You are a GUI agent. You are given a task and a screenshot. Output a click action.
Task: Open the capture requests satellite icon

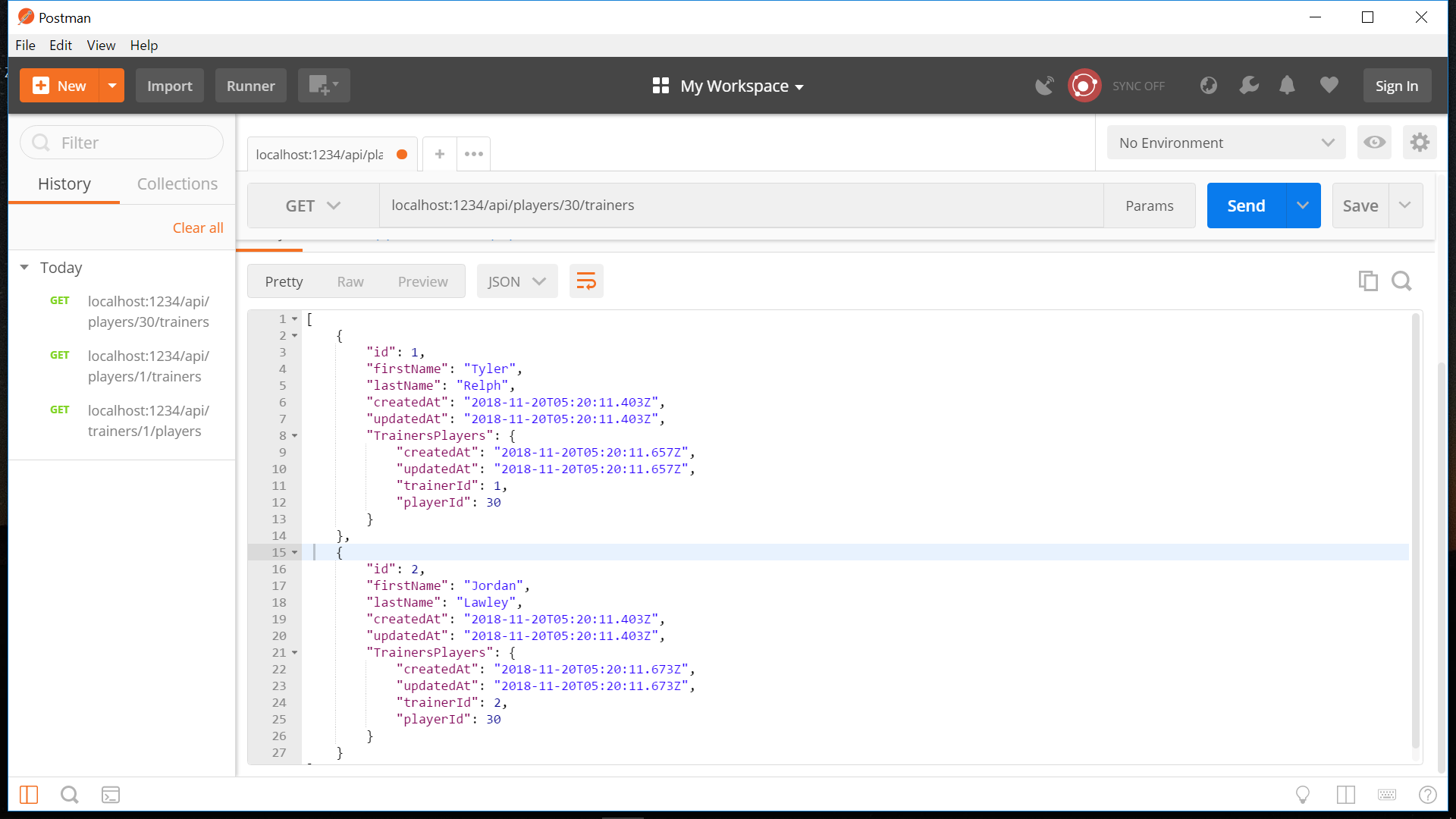click(1044, 86)
